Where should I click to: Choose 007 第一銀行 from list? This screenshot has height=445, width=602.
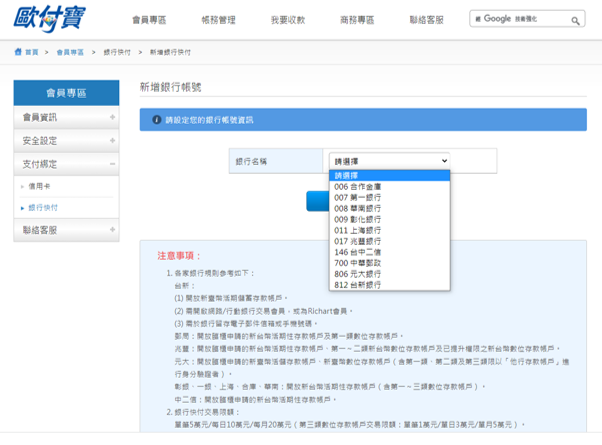click(x=389, y=197)
